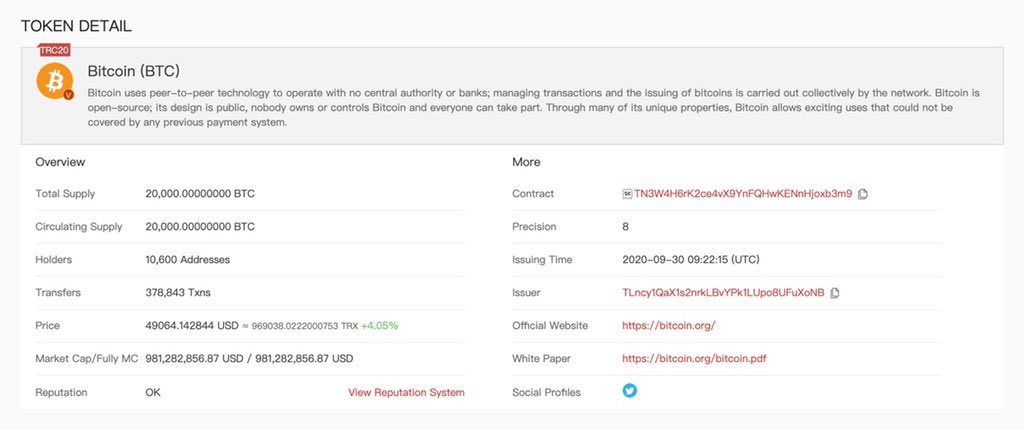The height and width of the screenshot is (430, 1024).
Task: Click the Total Supply label
Action: click(65, 193)
